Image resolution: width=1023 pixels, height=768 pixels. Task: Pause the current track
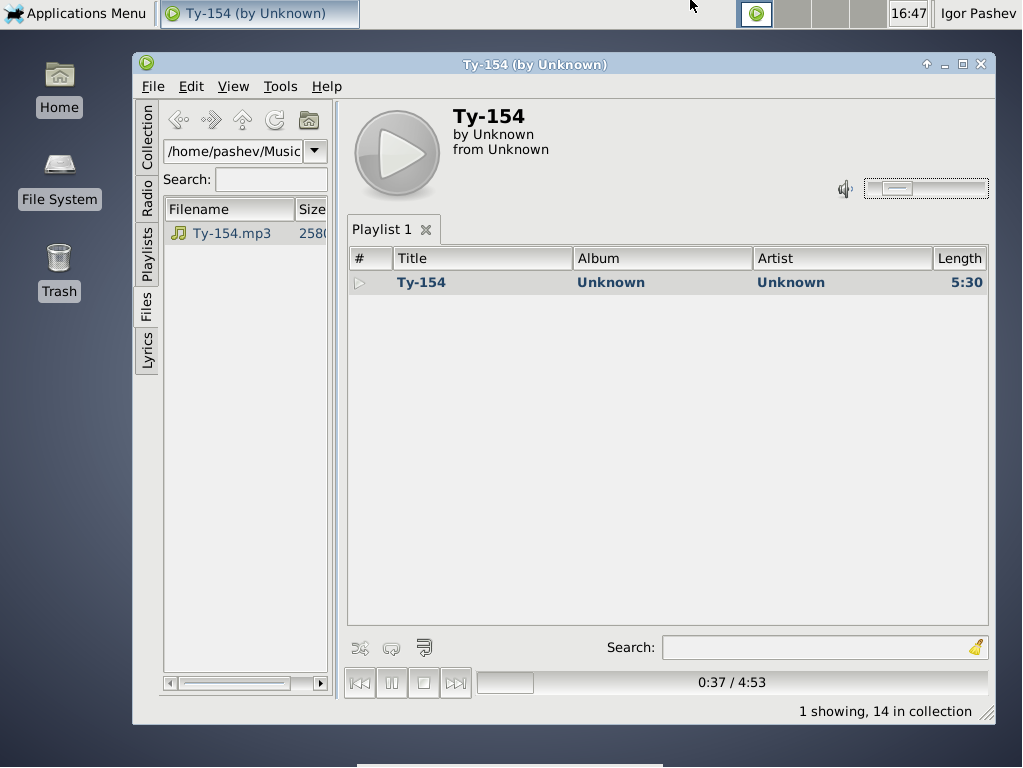coord(391,683)
